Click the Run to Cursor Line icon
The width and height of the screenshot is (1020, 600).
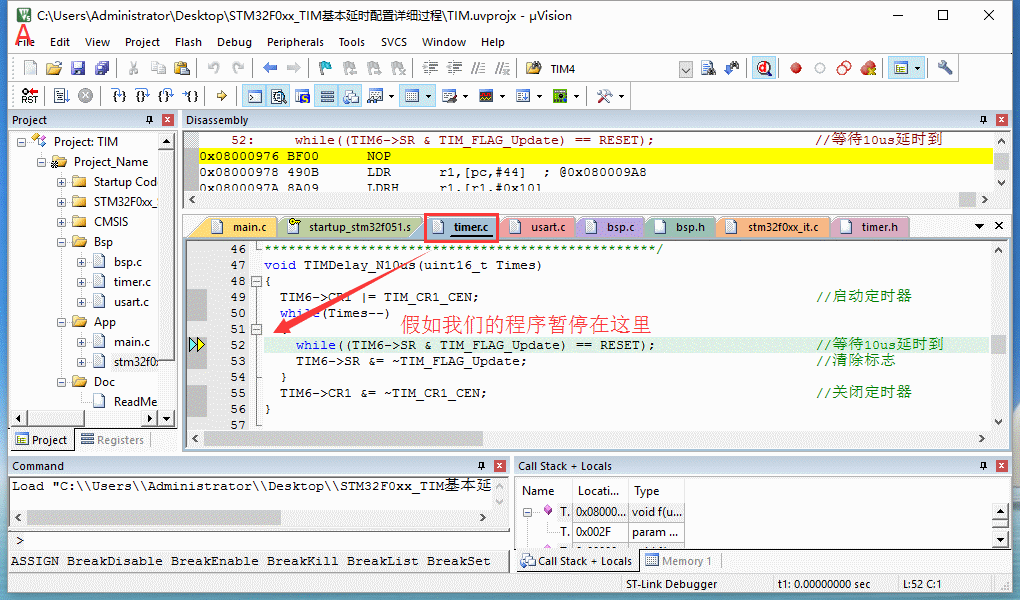pyautogui.click(x=190, y=96)
